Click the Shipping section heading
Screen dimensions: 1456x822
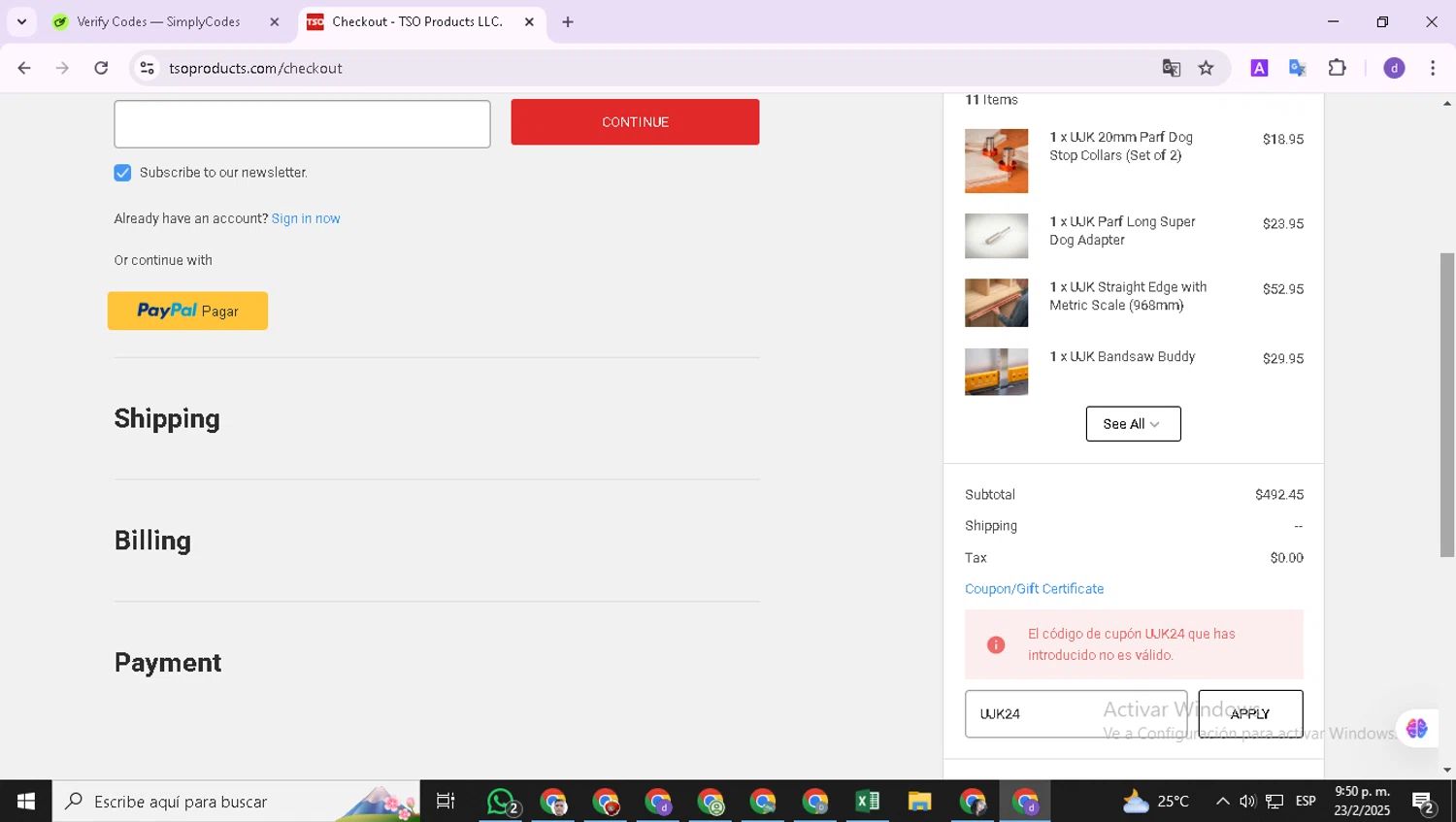pos(167,418)
